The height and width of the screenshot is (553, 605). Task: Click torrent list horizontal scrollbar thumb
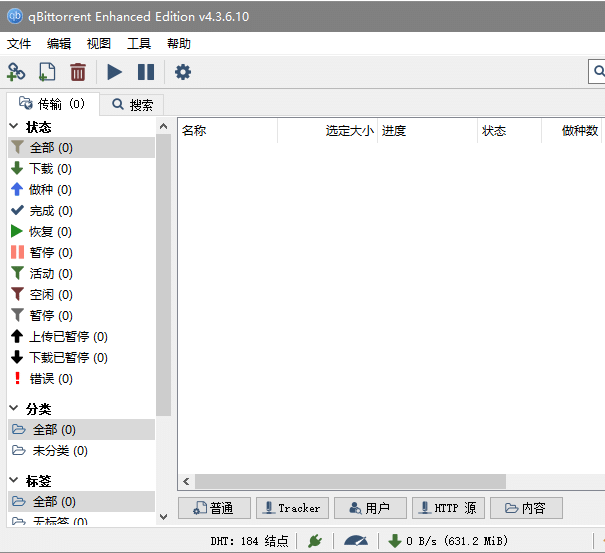click(x=350, y=481)
